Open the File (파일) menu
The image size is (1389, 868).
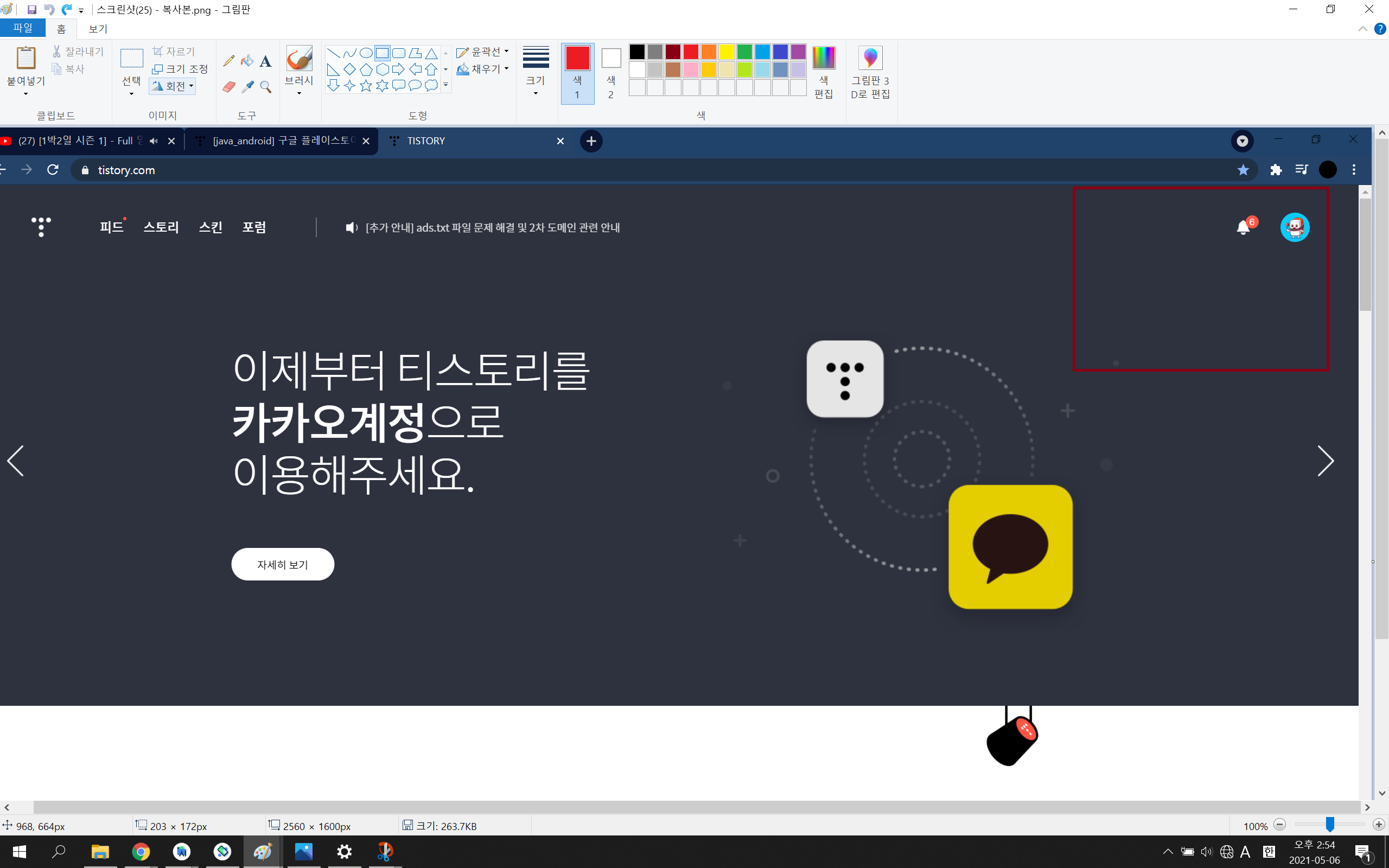tap(23, 28)
